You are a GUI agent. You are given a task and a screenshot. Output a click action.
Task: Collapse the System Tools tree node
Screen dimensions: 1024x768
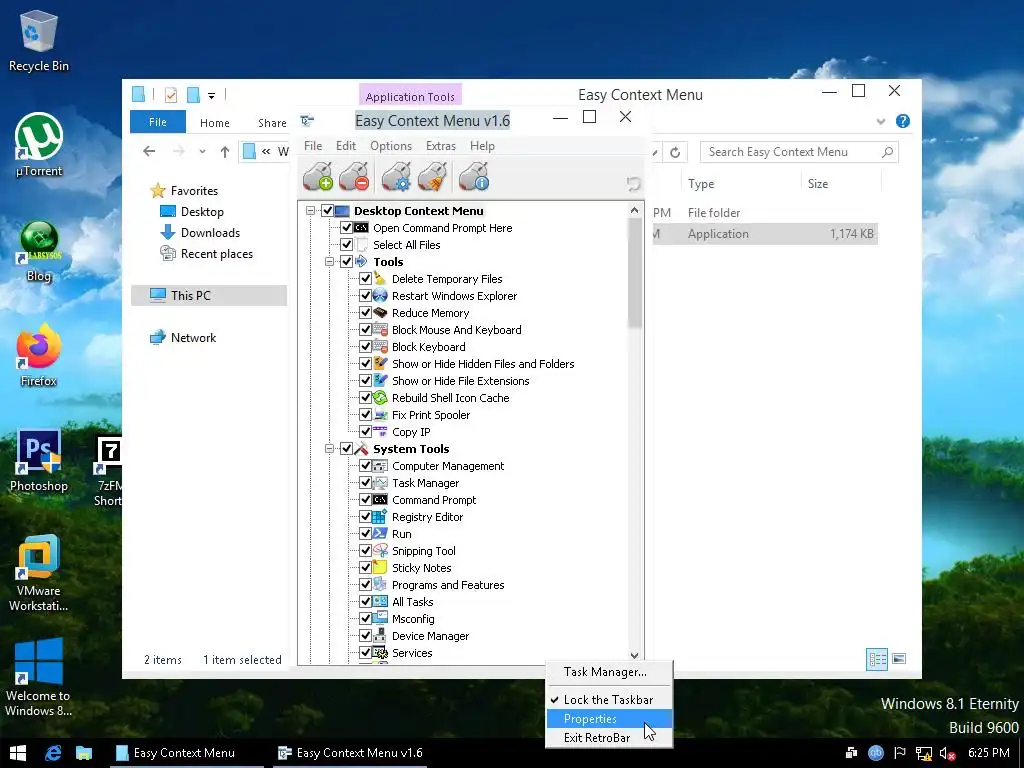[329, 449]
